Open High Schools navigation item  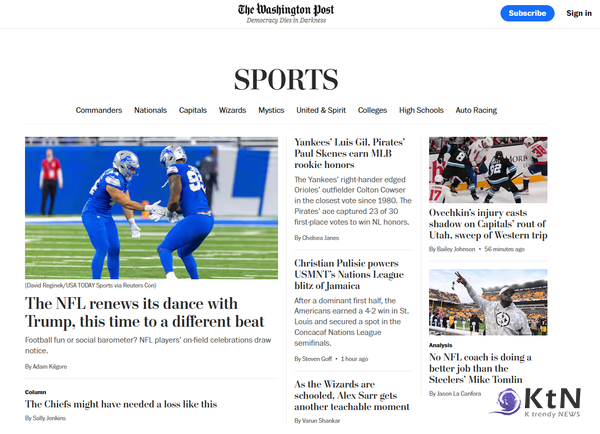(x=421, y=110)
